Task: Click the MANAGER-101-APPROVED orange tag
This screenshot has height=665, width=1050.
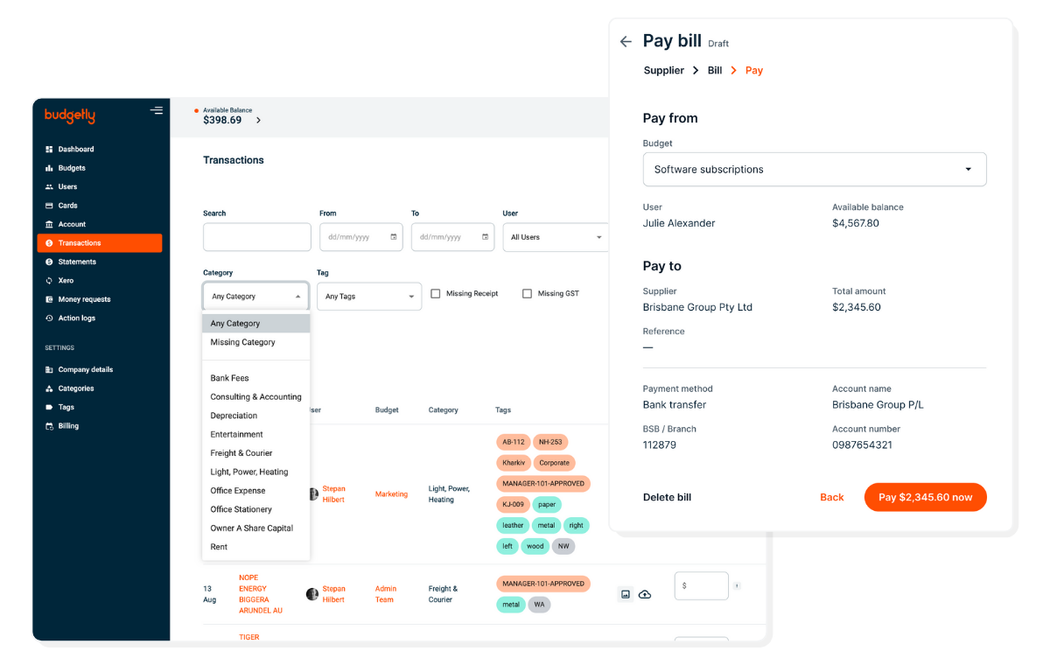Action: 543,483
